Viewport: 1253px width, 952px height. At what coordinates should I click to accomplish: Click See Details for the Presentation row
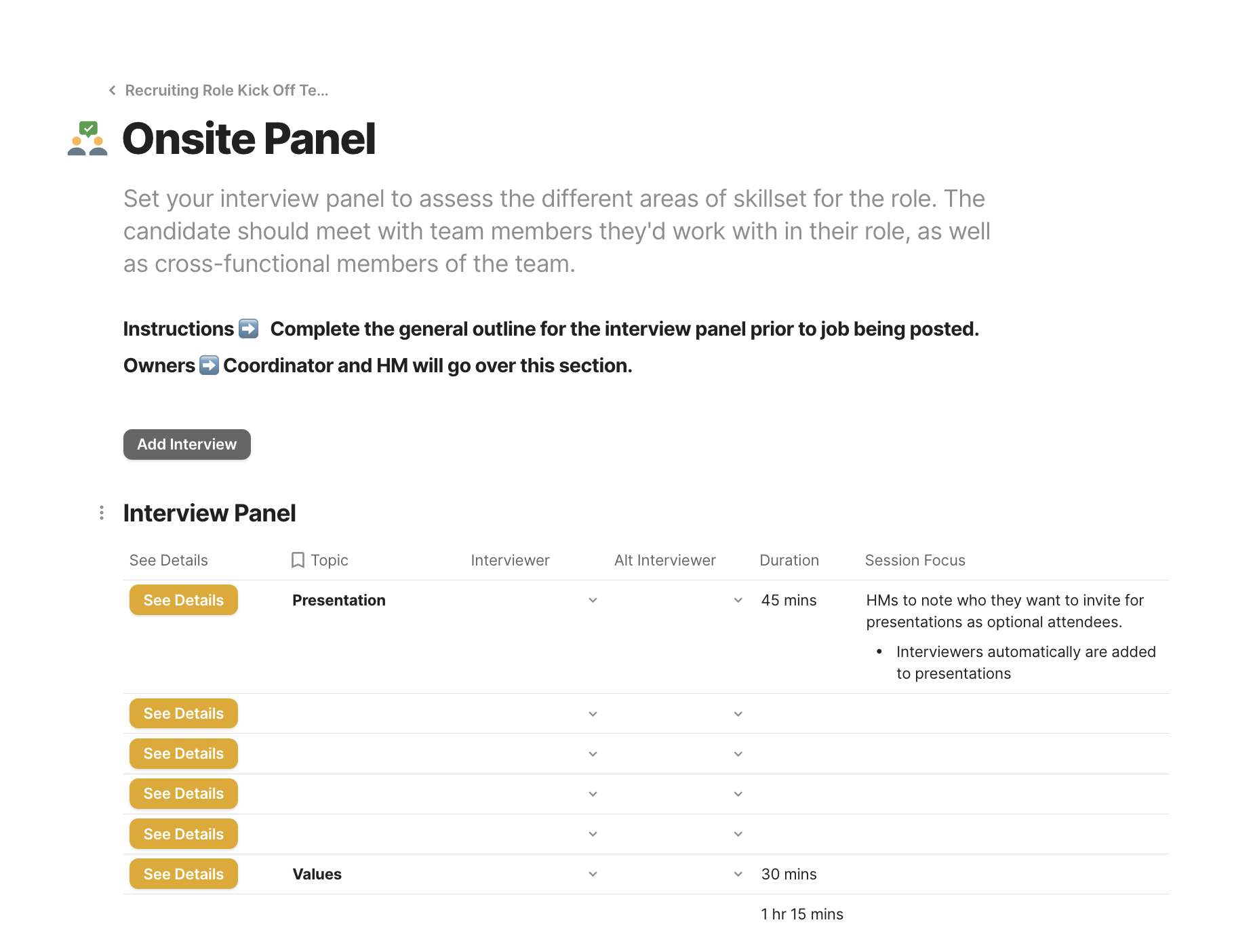(184, 600)
